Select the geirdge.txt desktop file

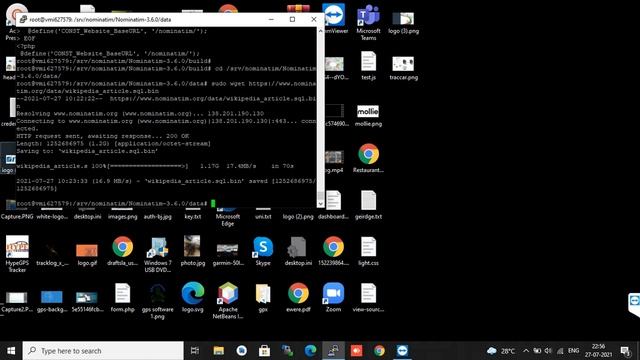click(368, 205)
